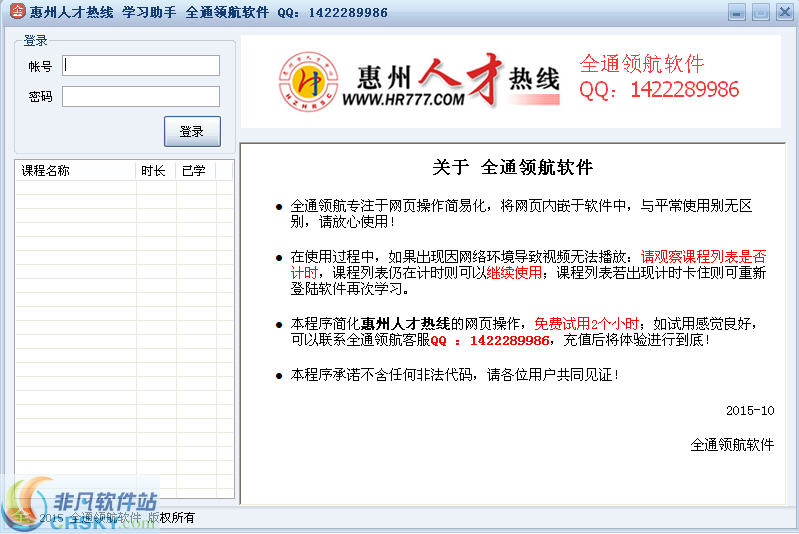Click the red 全通领航软件 banner text

[642, 64]
